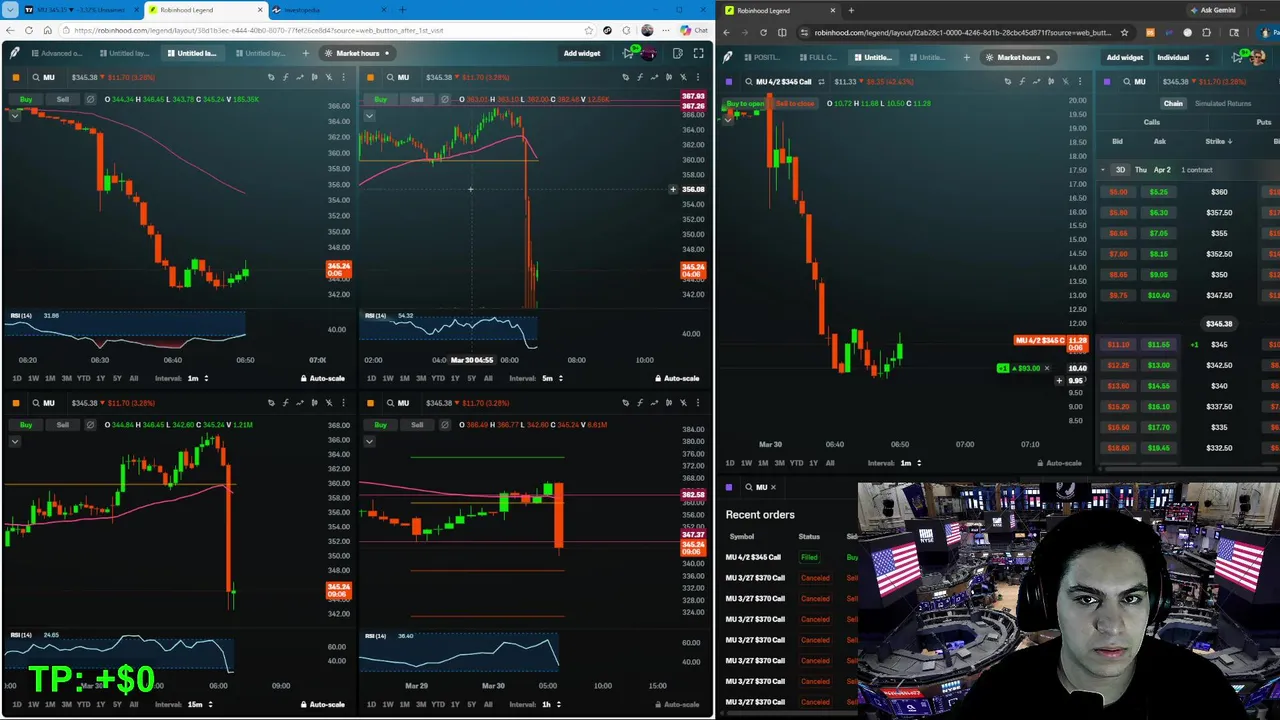Screen dimensions: 1280x720
Task: Open the indicators (f) icon in the top-right 5m chart
Action: point(640,77)
